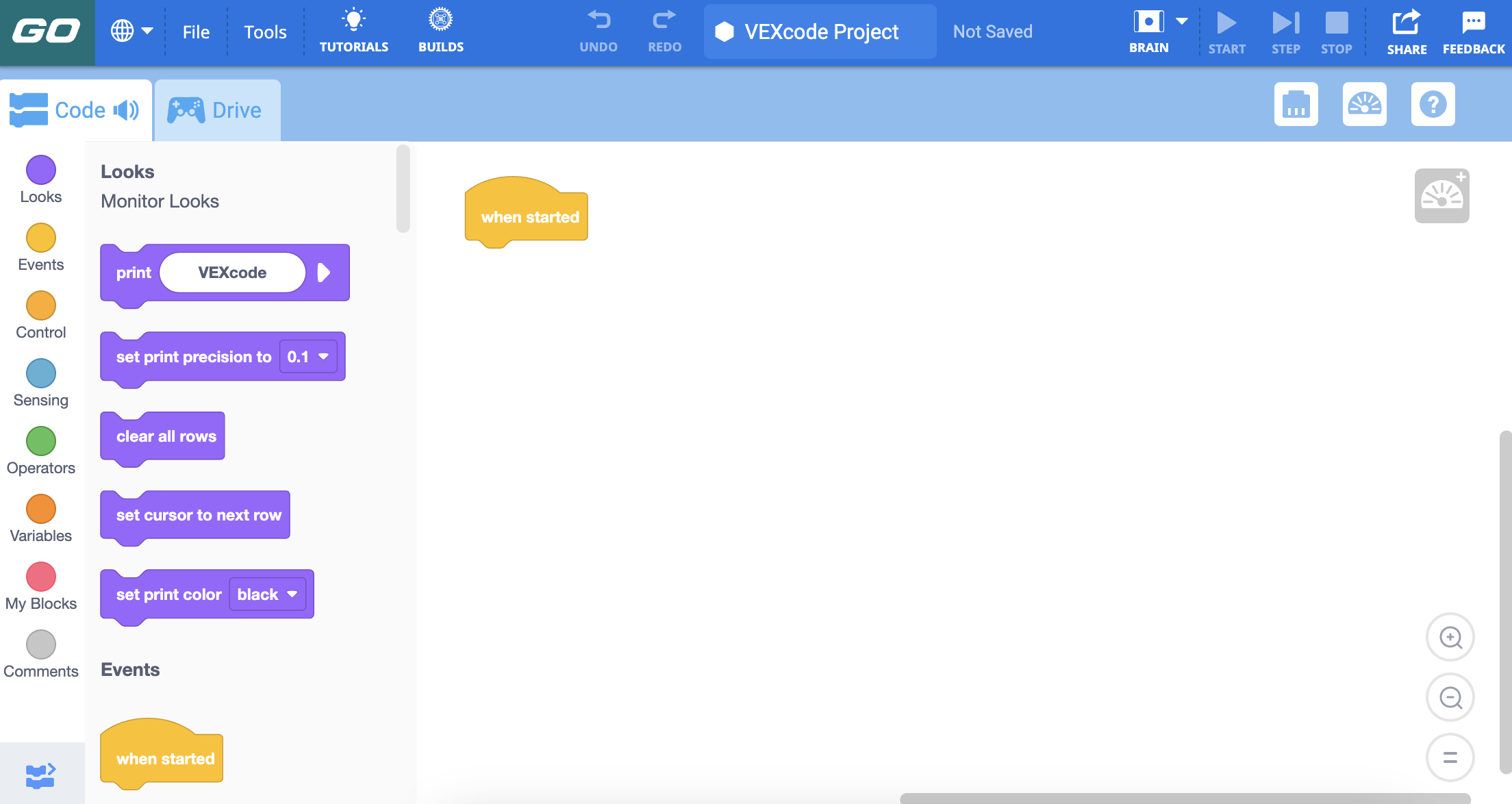Toggle the block extensions button at the bottom left
Viewport: 1512px width, 804px height.
[41, 775]
